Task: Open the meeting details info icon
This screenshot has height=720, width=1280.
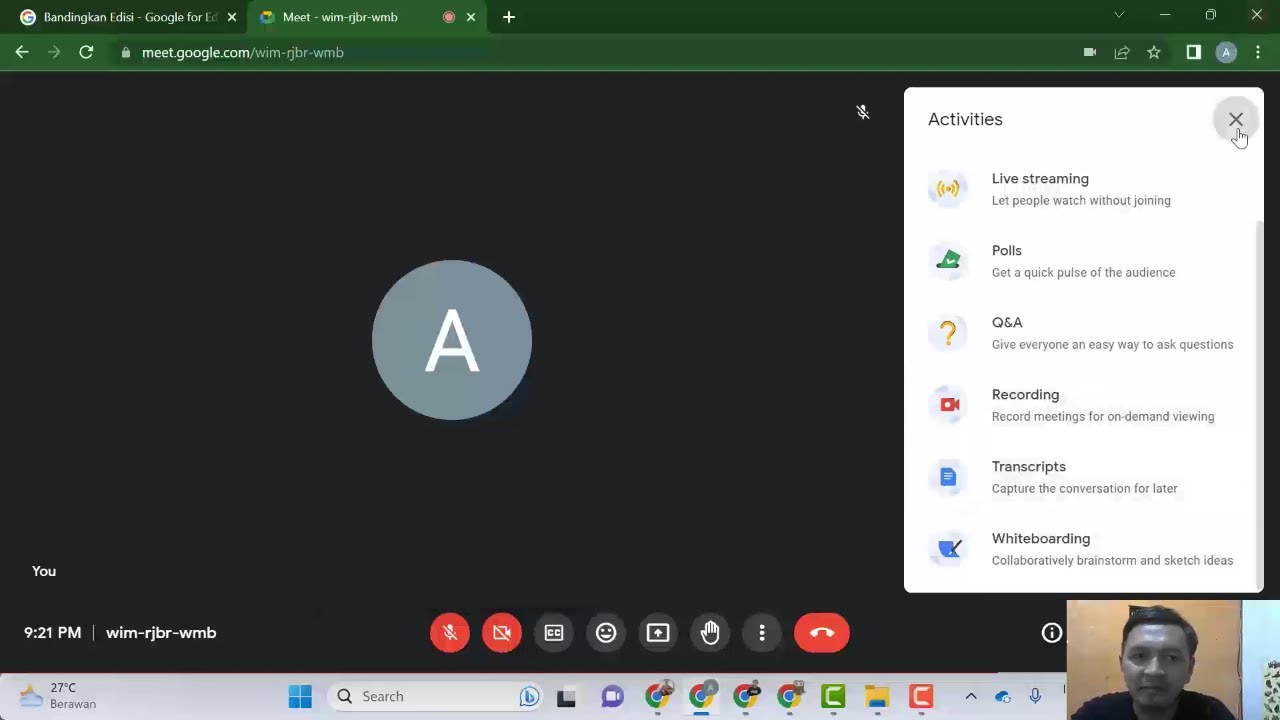Action: click(x=1052, y=632)
